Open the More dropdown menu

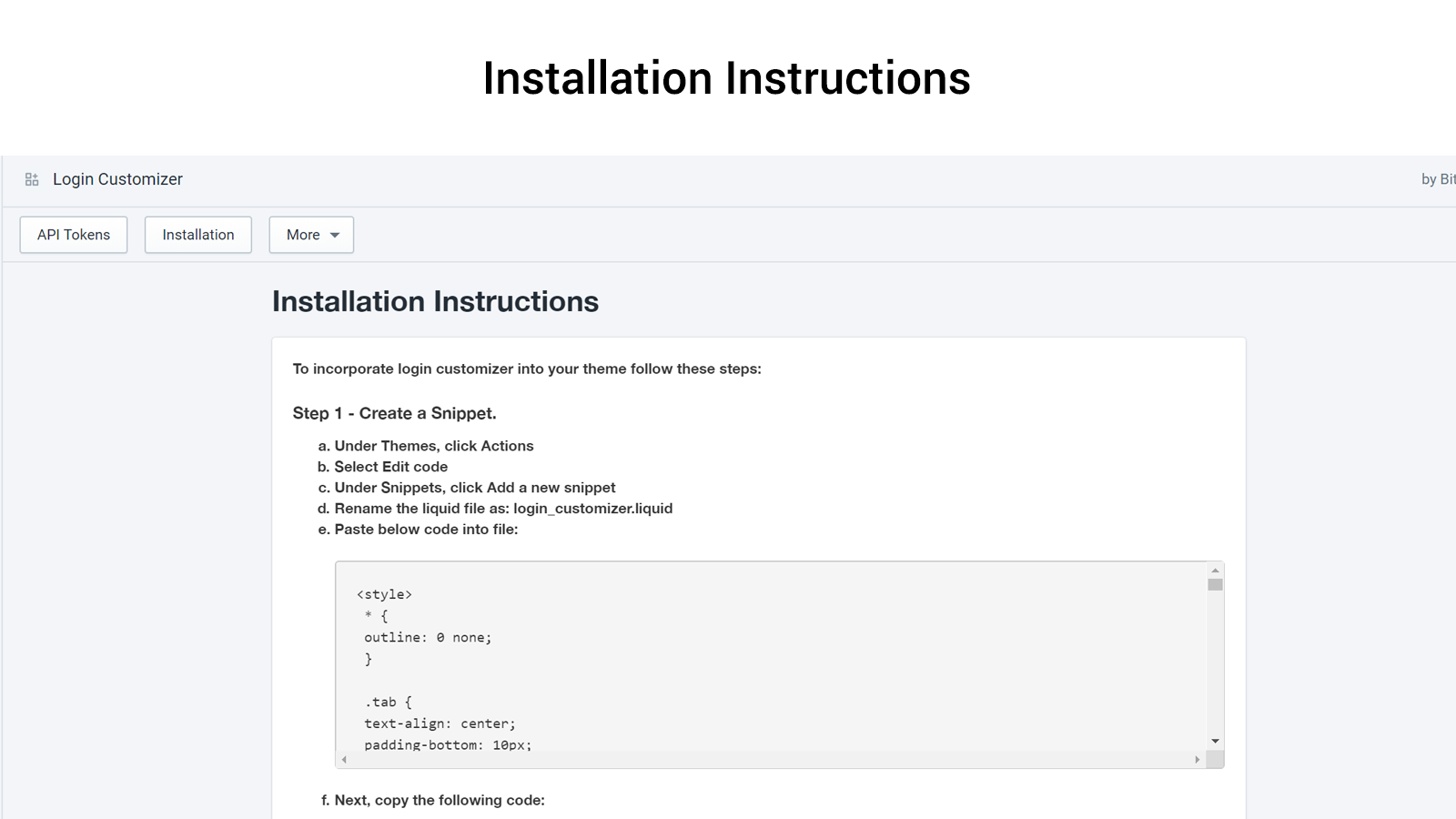click(311, 235)
